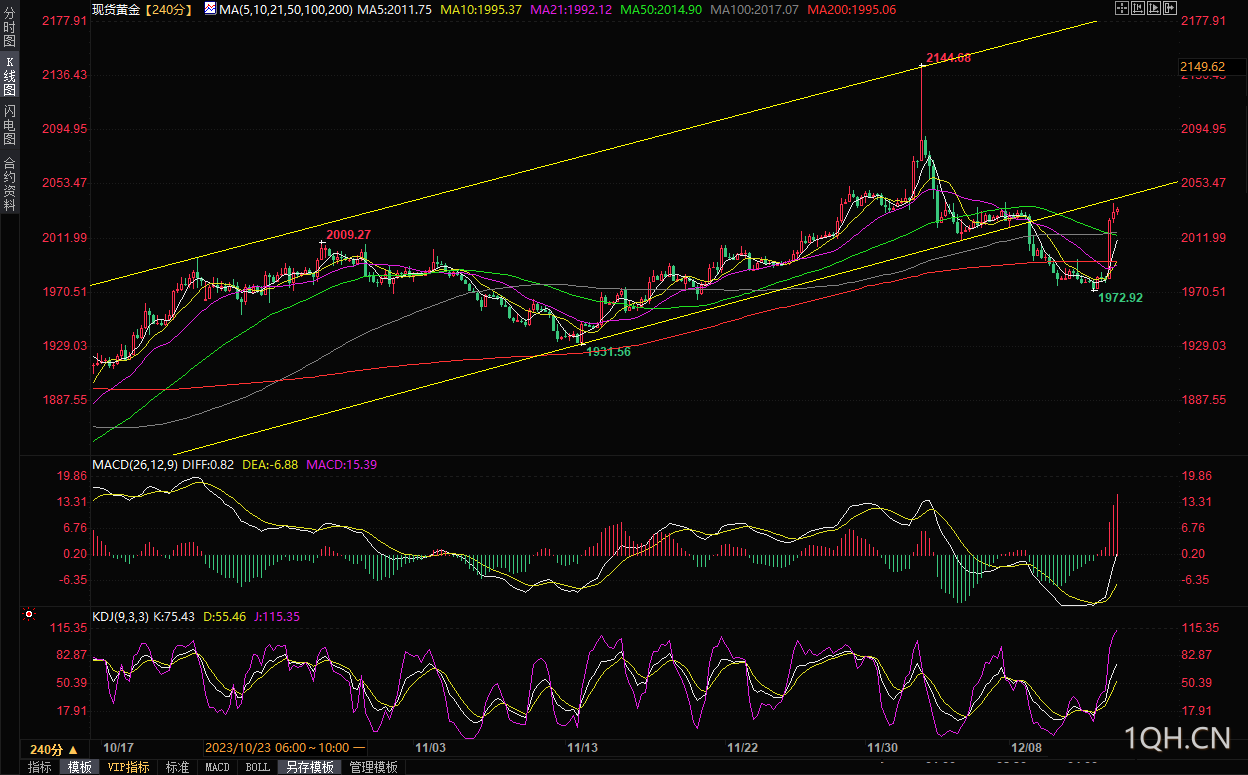This screenshot has height=775, width=1248.
Task: Open the 240分 period selector
Action: tap(54, 749)
